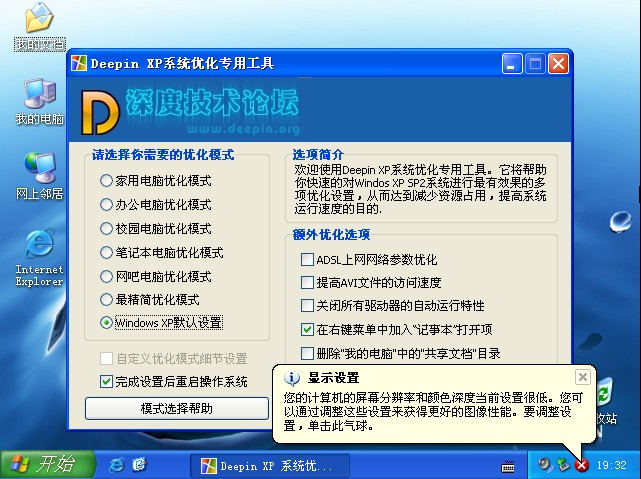Click the keyboard language bar icon
The image size is (641, 479).
click(508, 466)
